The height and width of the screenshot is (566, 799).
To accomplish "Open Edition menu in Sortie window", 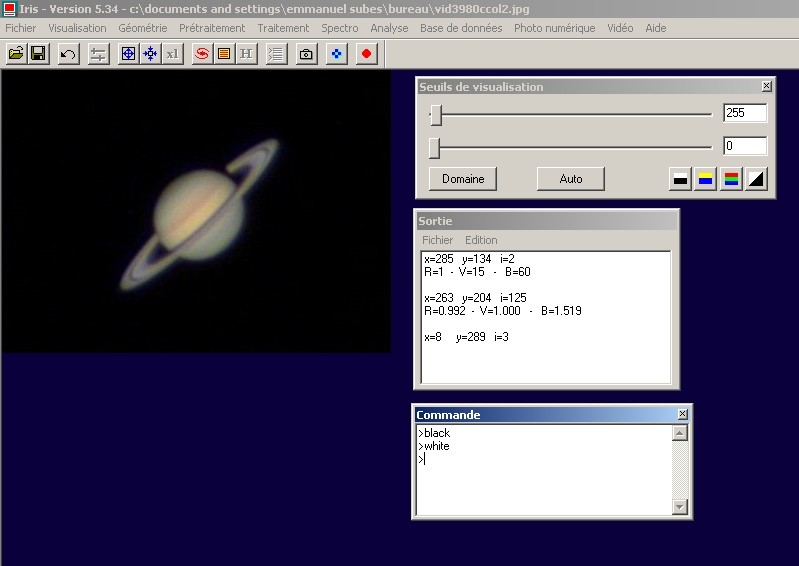I will tap(481, 240).
